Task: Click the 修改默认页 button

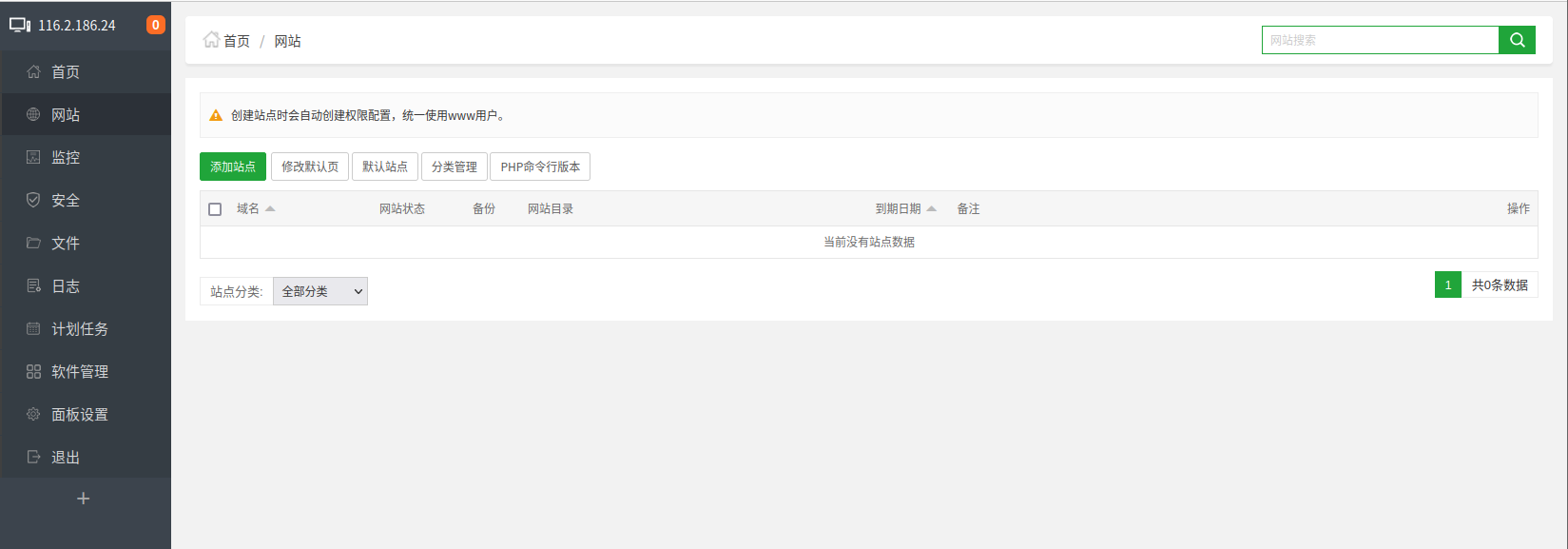Action: [310, 167]
